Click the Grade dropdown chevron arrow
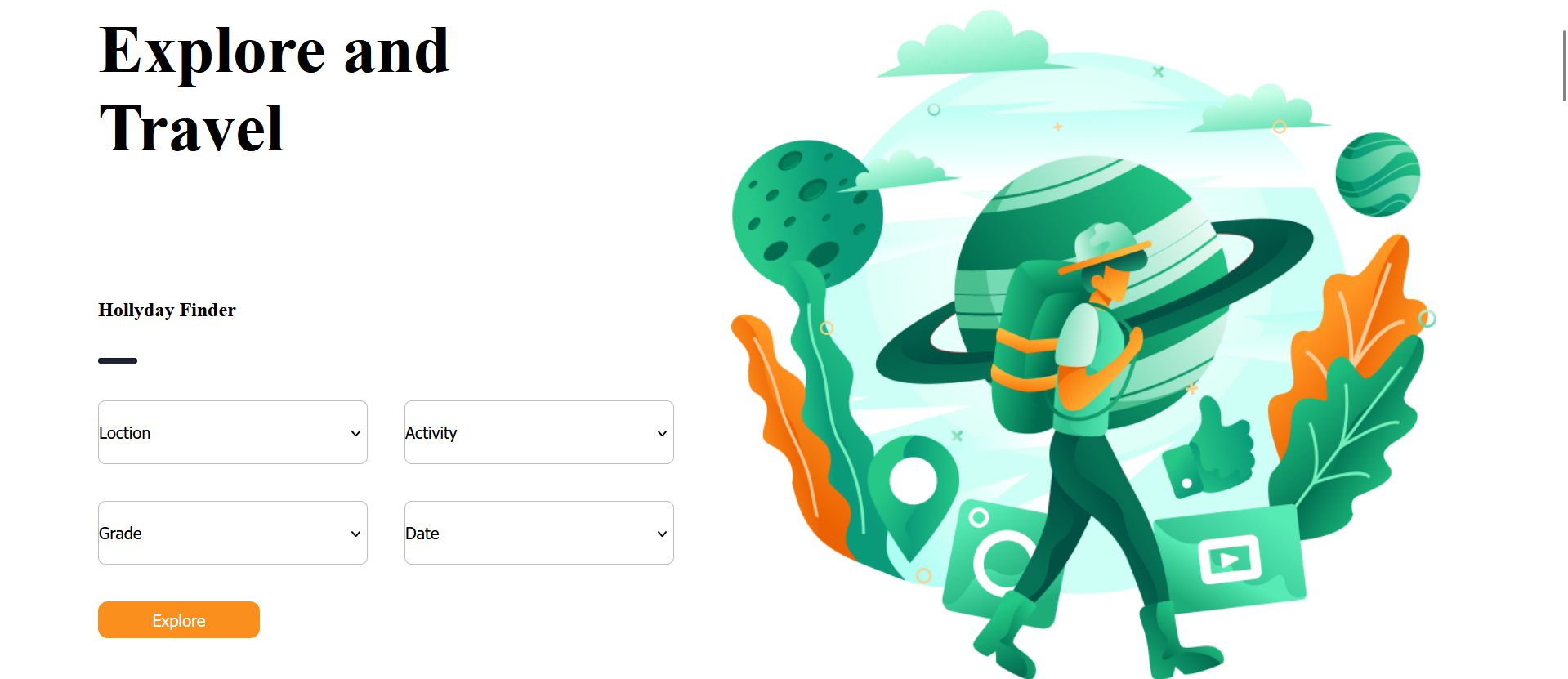Screen dimensions: 1568x679 point(355,534)
